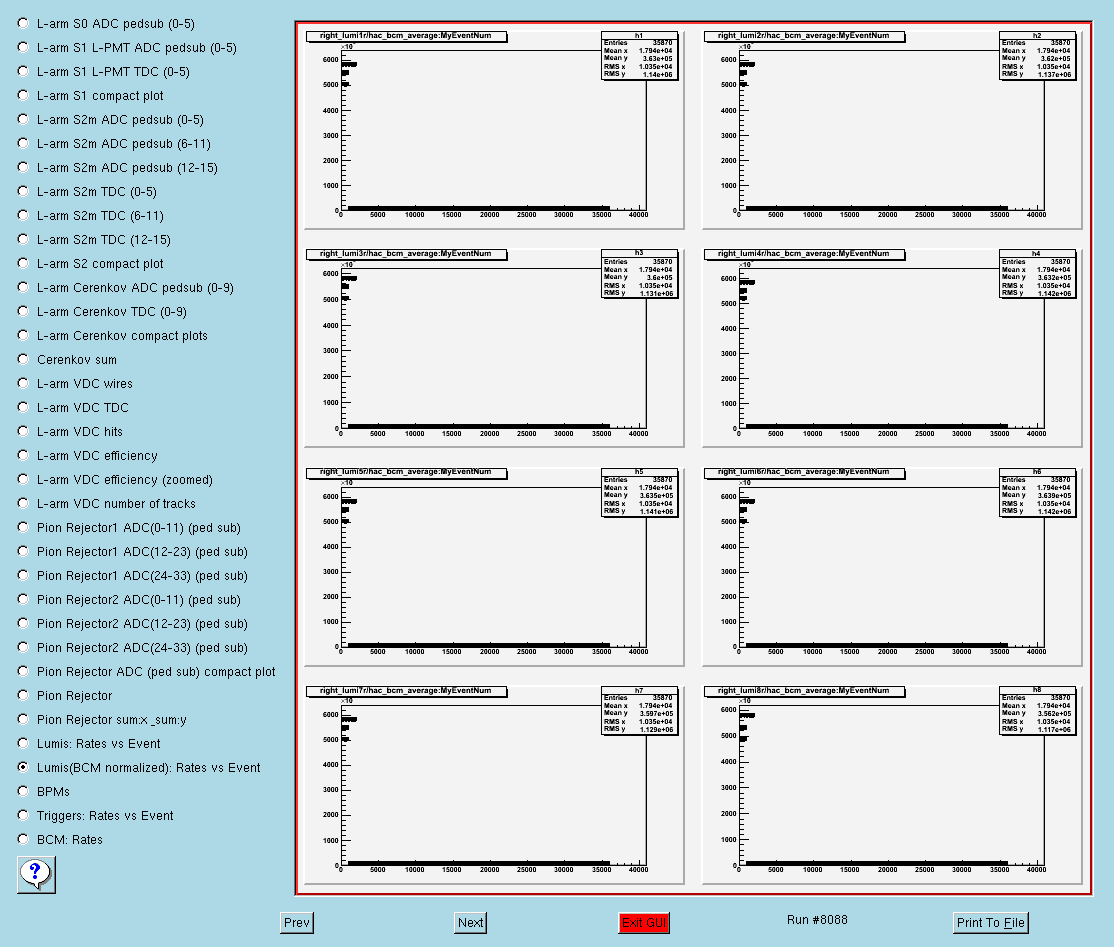
Task: Click Print To File button
Action: click(990, 923)
